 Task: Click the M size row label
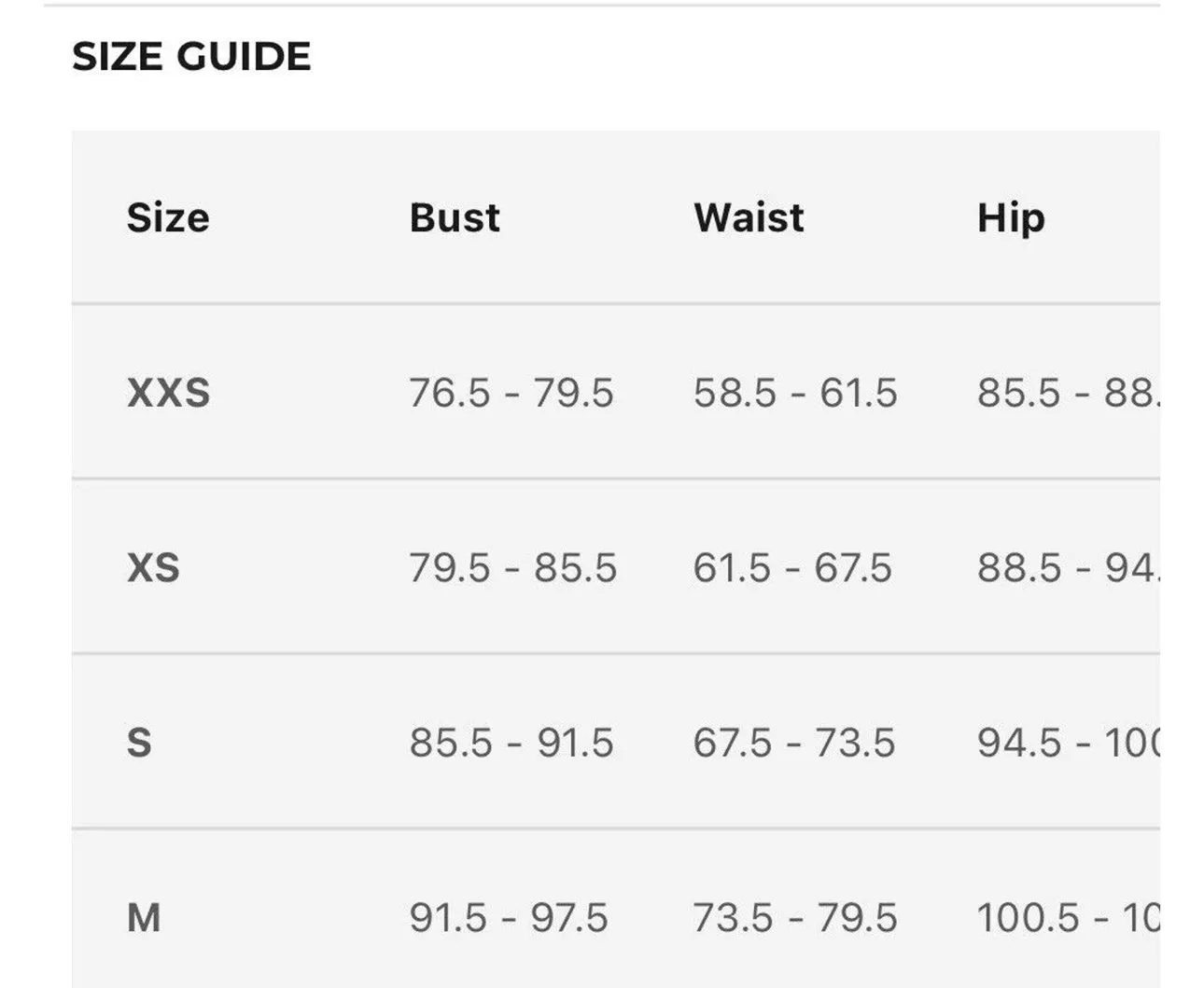pyautogui.click(x=144, y=918)
